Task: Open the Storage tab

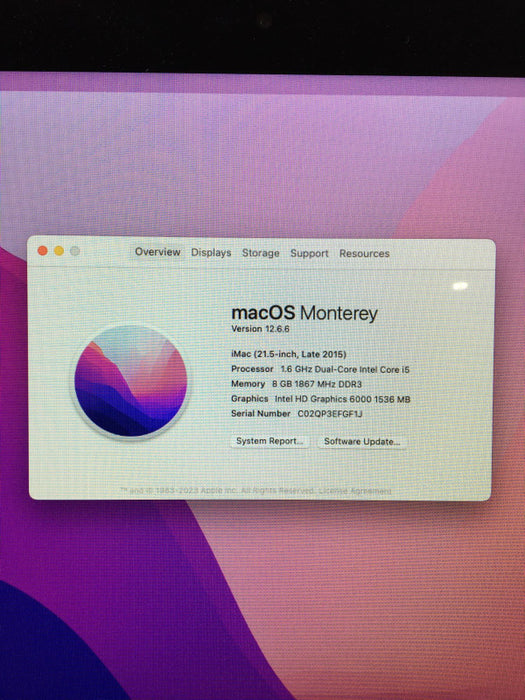Action: click(261, 253)
